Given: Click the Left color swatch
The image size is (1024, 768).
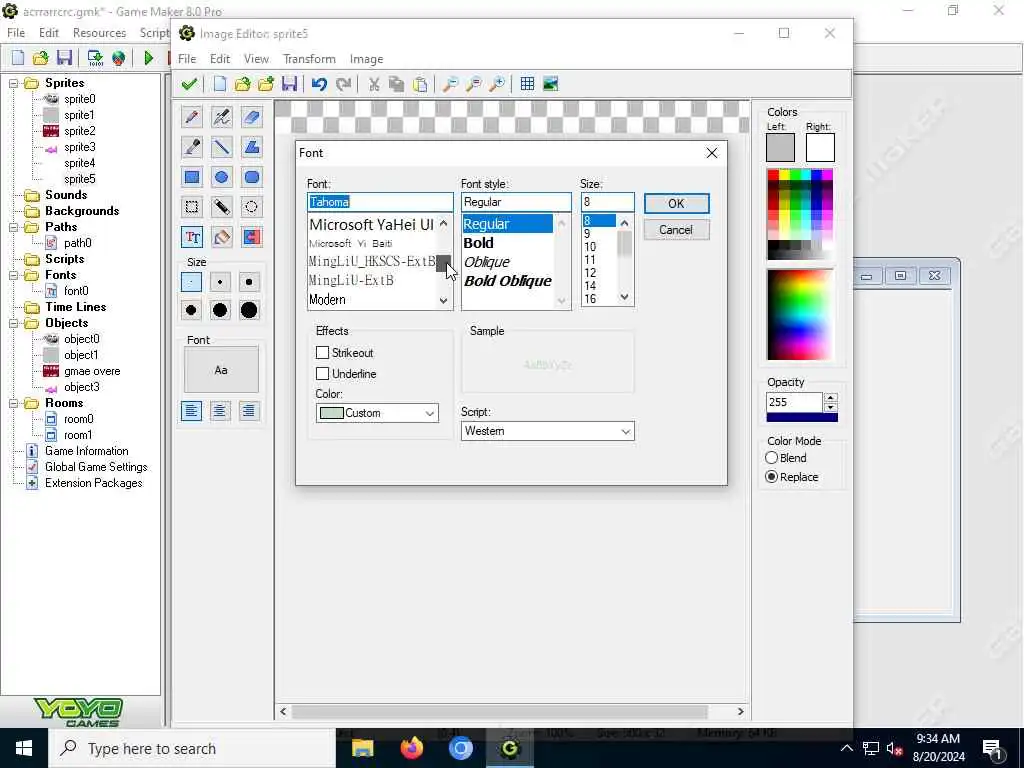Looking at the screenshot, I should click(780, 148).
